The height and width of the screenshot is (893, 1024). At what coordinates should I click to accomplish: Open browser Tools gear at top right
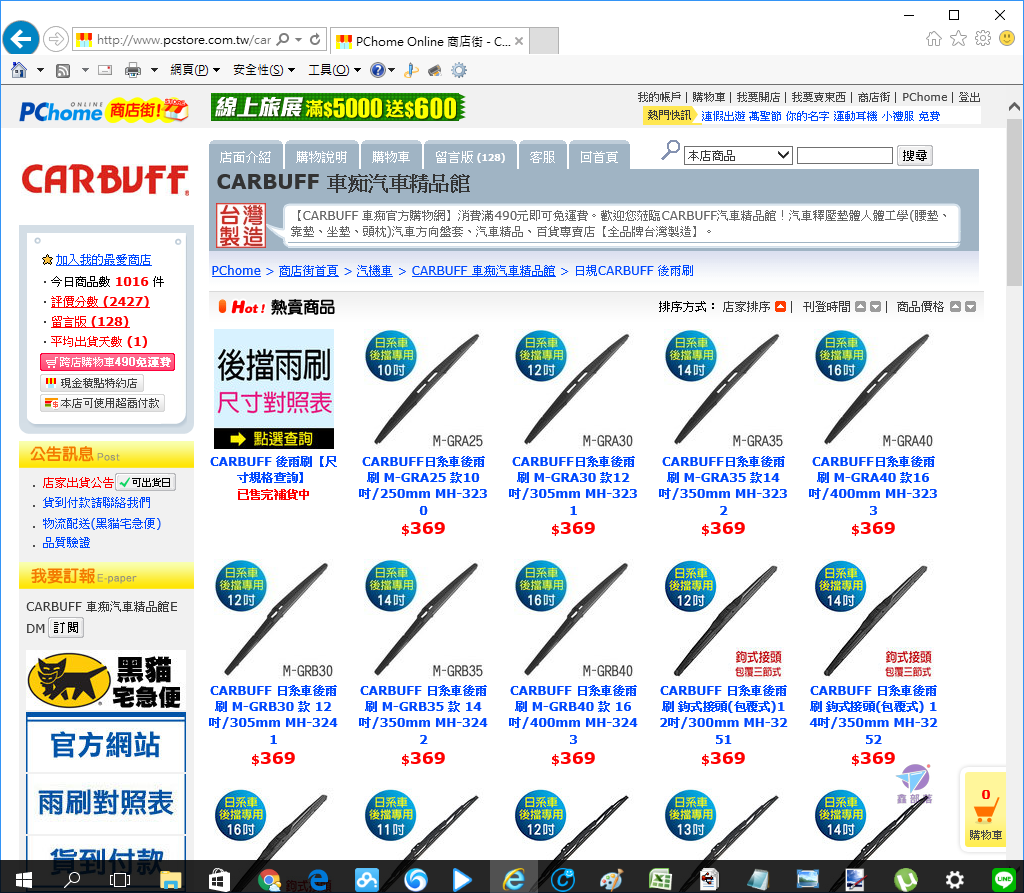click(983, 39)
